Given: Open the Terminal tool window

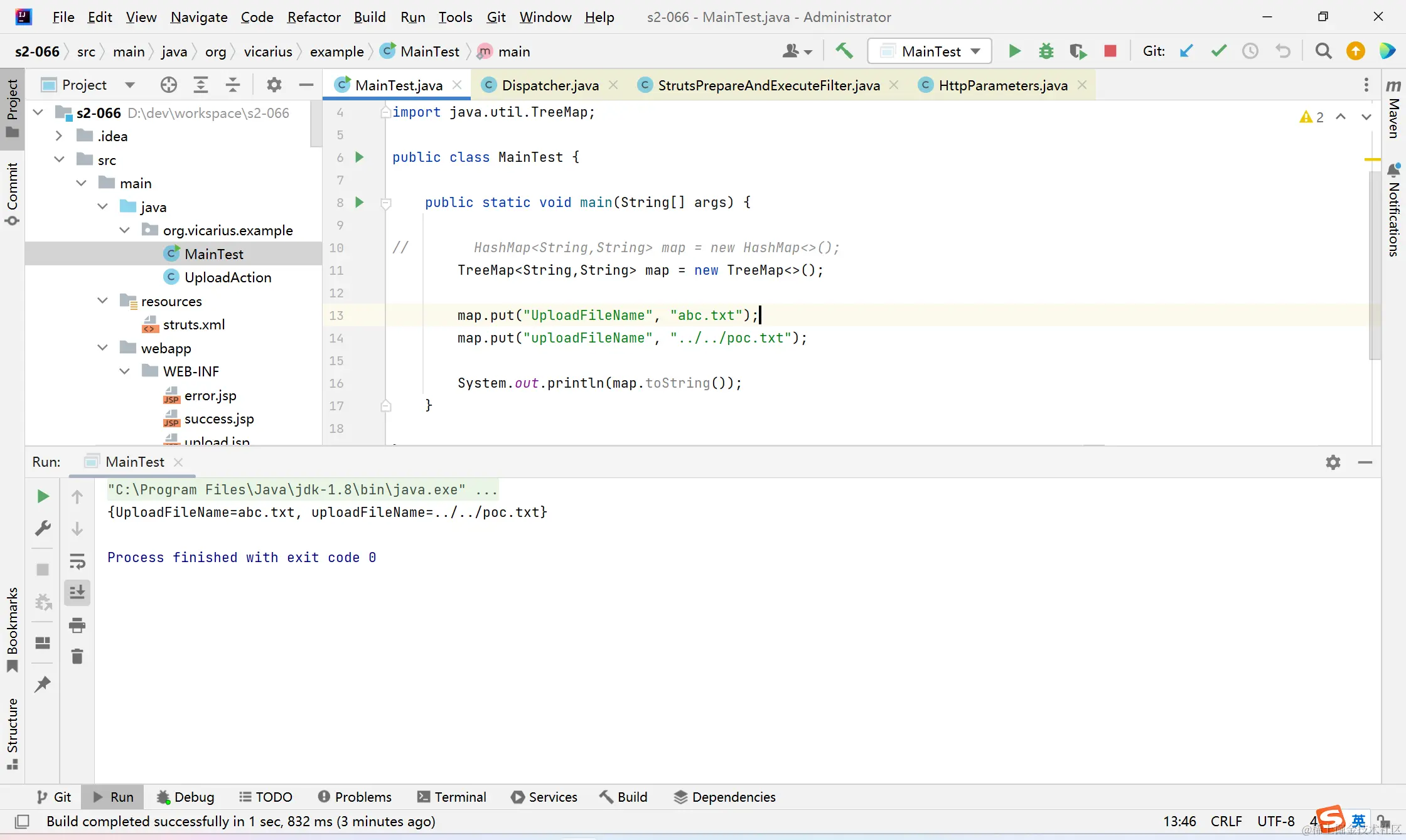Looking at the screenshot, I should (452, 797).
